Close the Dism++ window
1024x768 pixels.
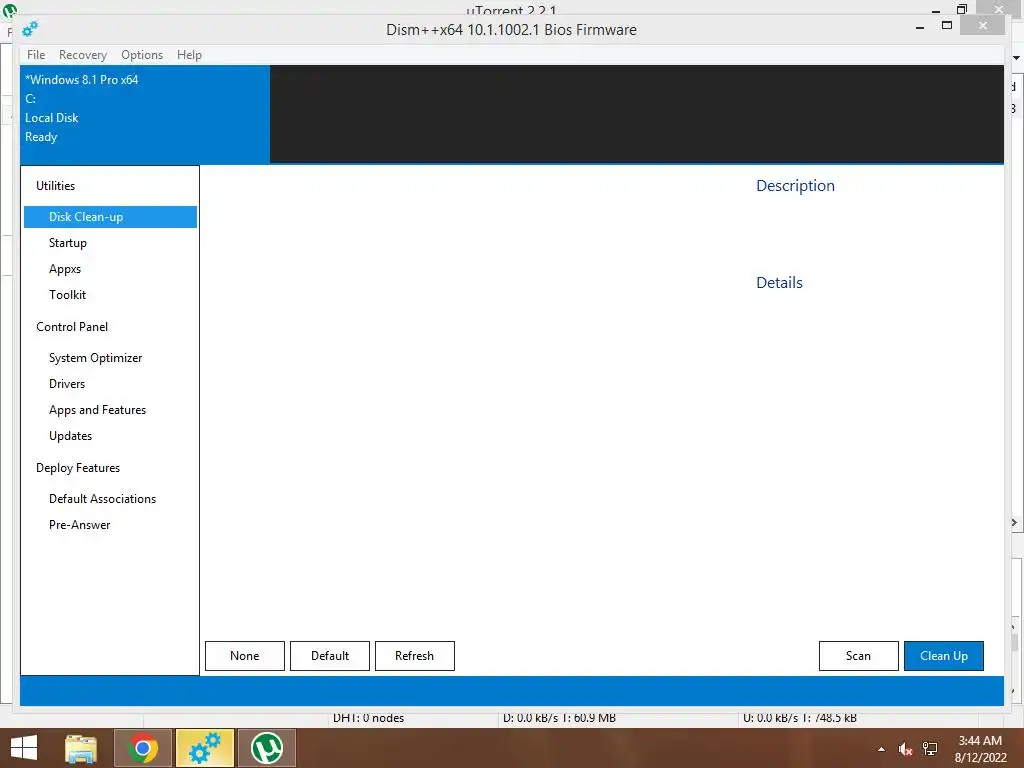[x=983, y=25]
